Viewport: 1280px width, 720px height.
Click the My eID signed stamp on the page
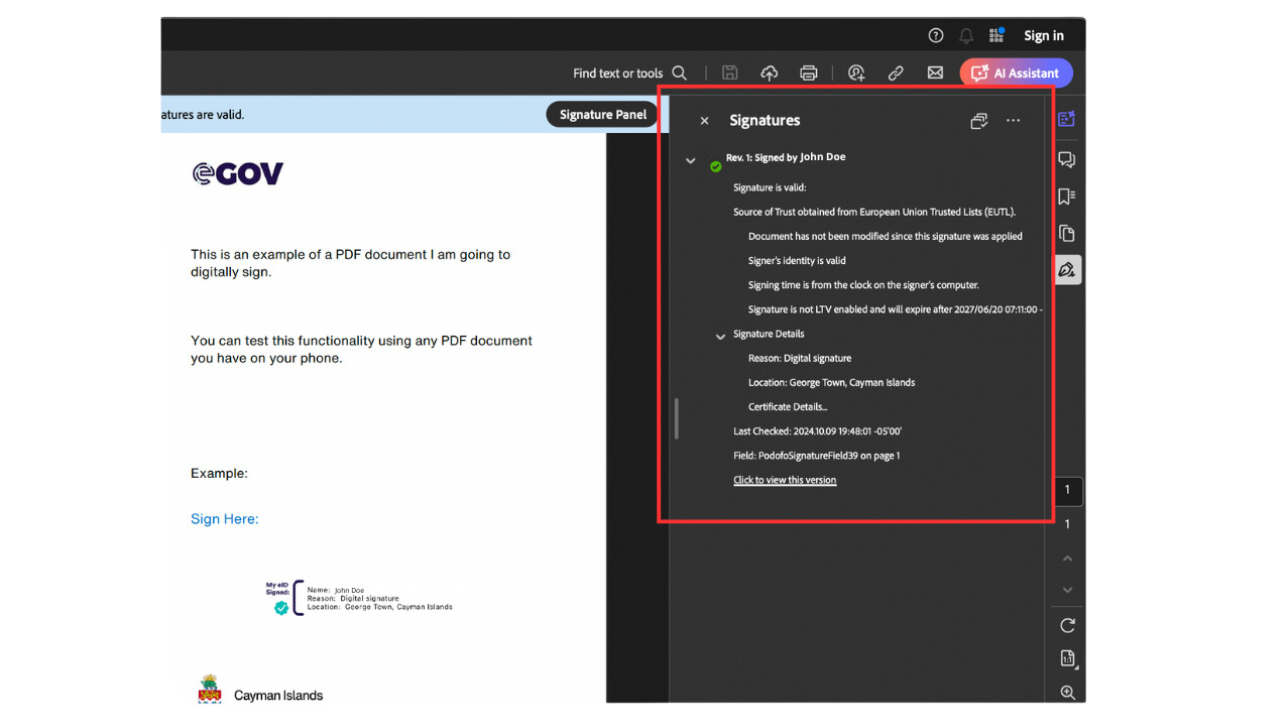coord(358,598)
